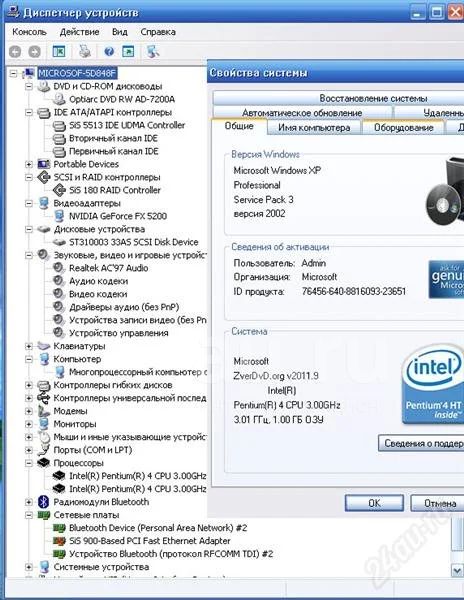Click the Порты (COM и LPT) icon

[44, 450]
